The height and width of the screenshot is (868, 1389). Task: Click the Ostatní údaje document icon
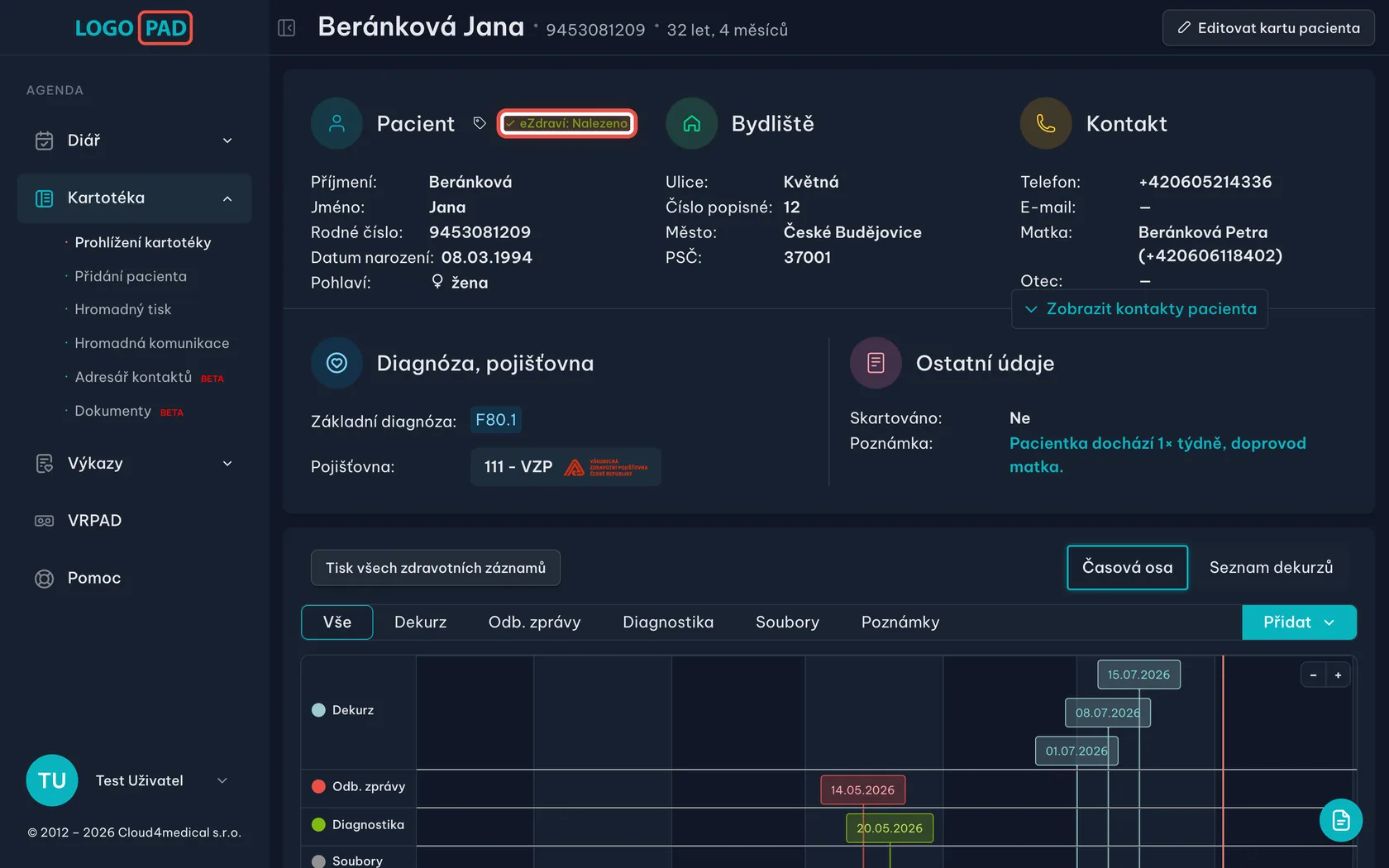coord(876,363)
